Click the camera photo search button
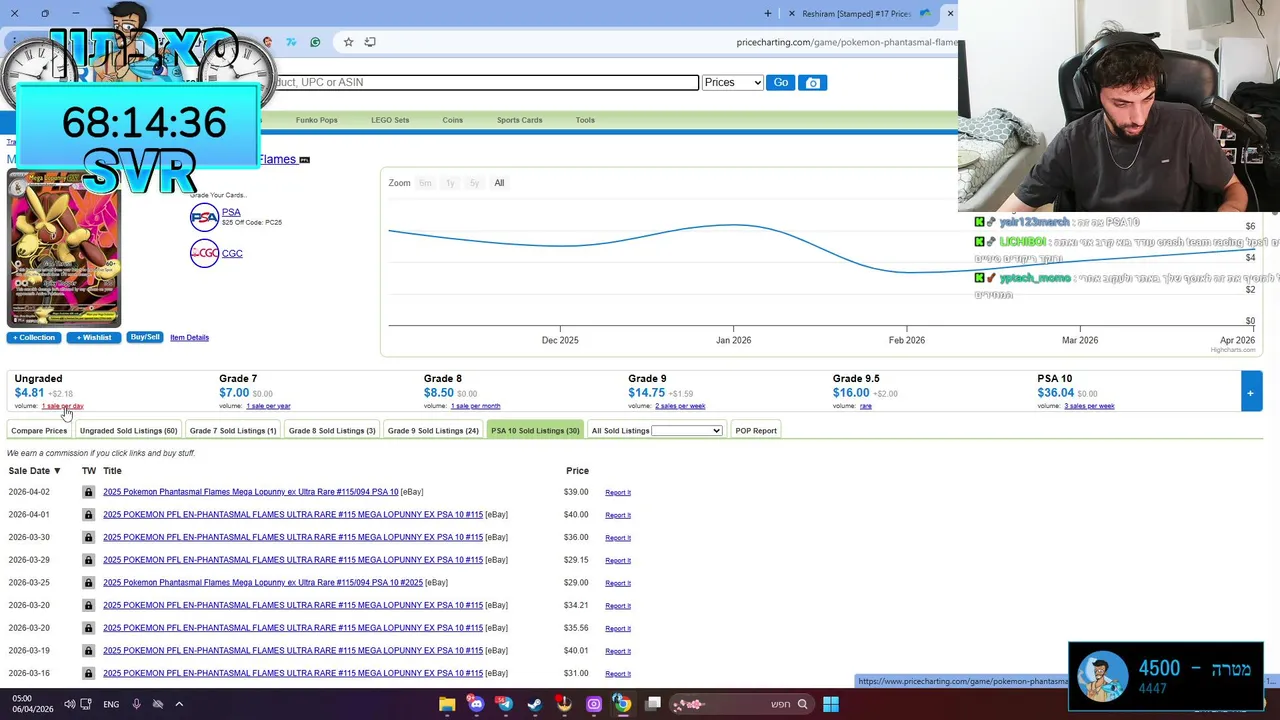This screenshot has width=1280, height=720. point(812,83)
